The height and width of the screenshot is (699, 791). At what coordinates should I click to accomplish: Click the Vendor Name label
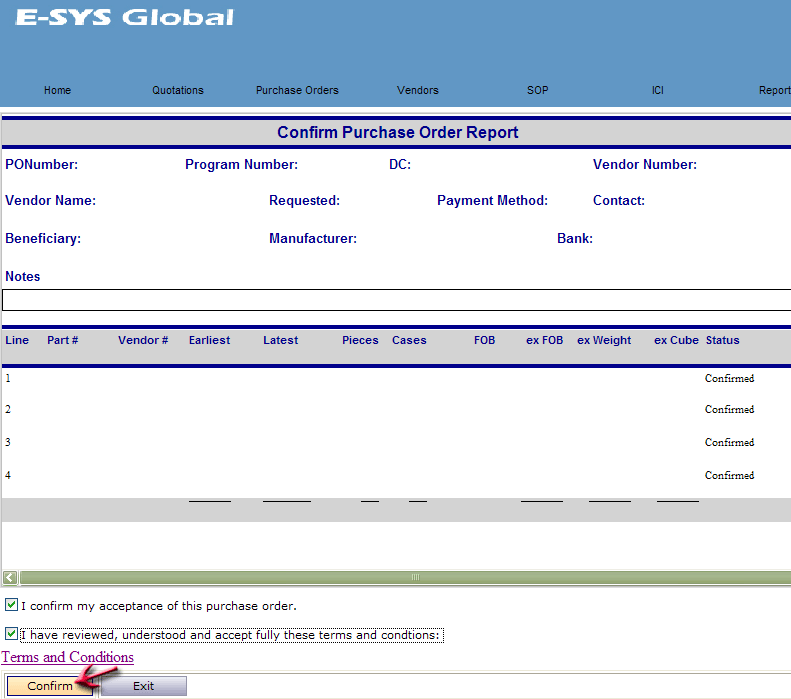[50, 201]
